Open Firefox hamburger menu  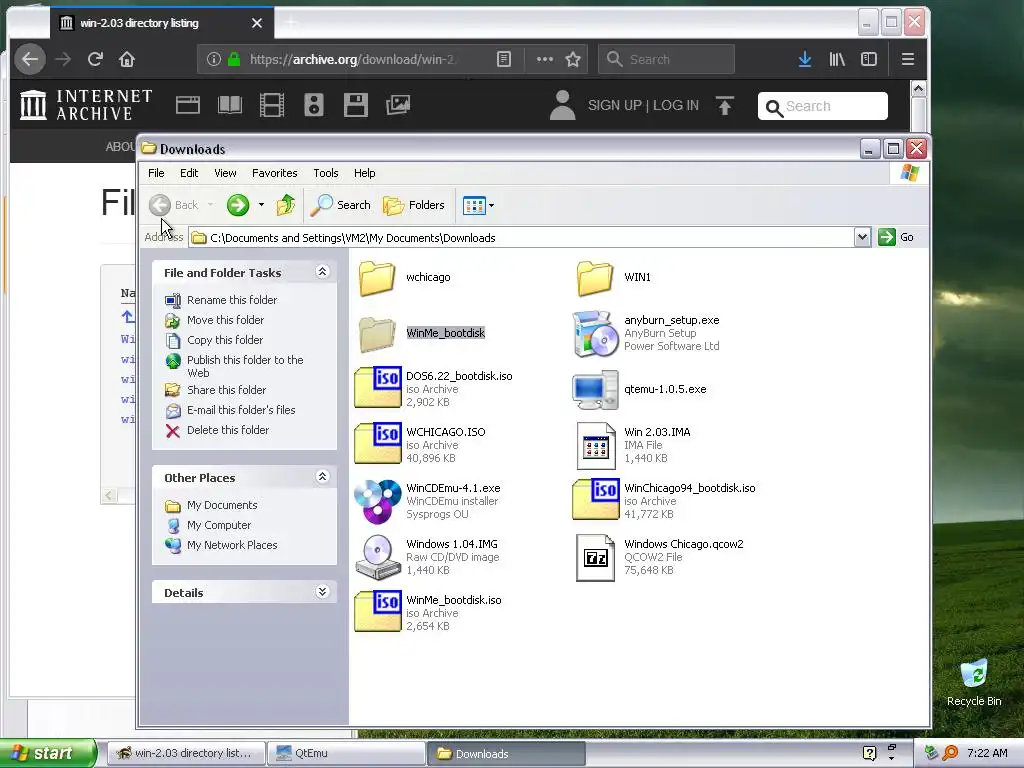pyautogui.click(x=907, y=59)
